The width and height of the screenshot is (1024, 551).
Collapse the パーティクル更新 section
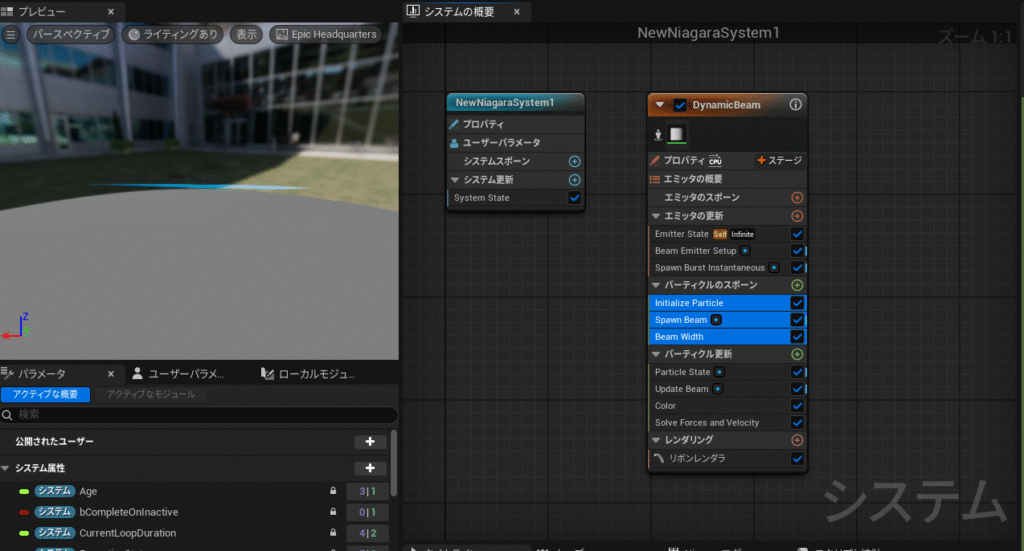click(656, 354)
